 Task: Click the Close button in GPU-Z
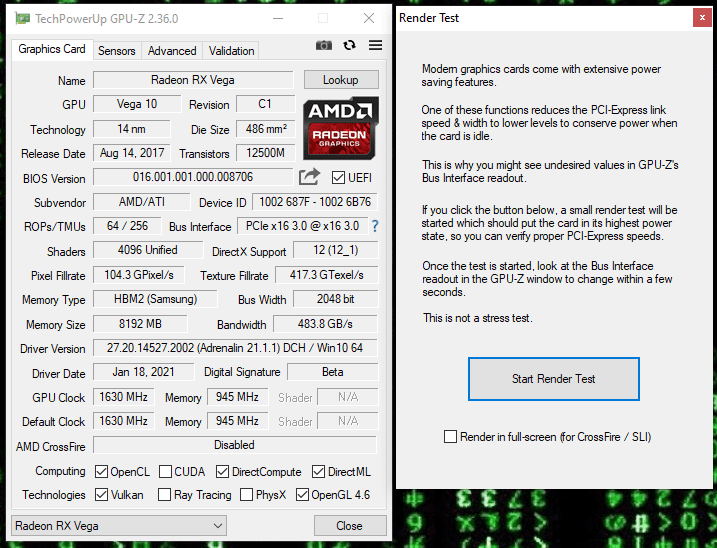click(350, 526)
